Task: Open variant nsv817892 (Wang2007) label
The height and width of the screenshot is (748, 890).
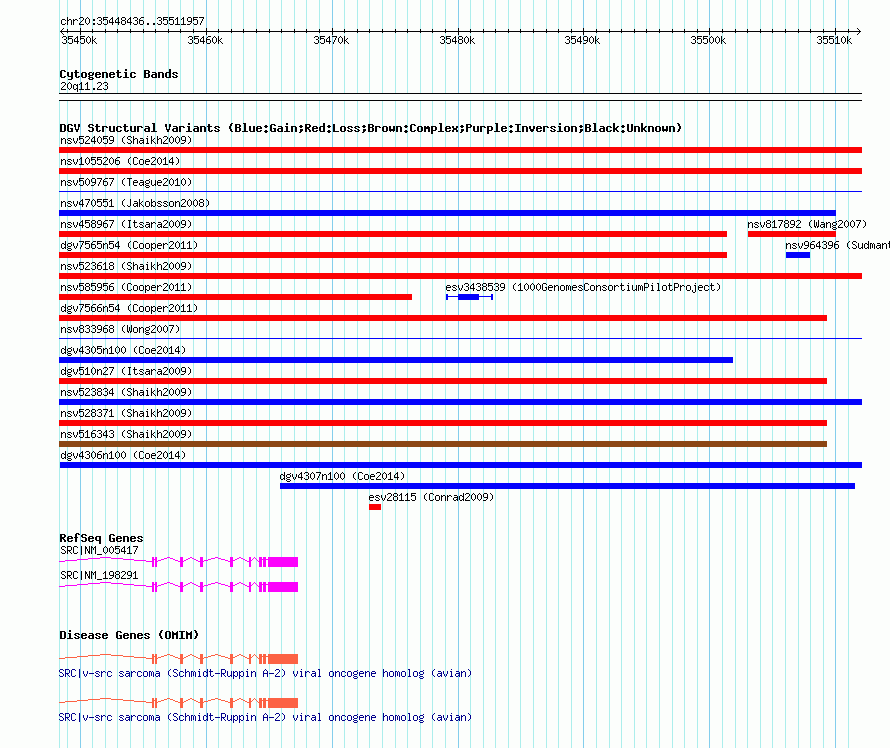Action: 807,224
